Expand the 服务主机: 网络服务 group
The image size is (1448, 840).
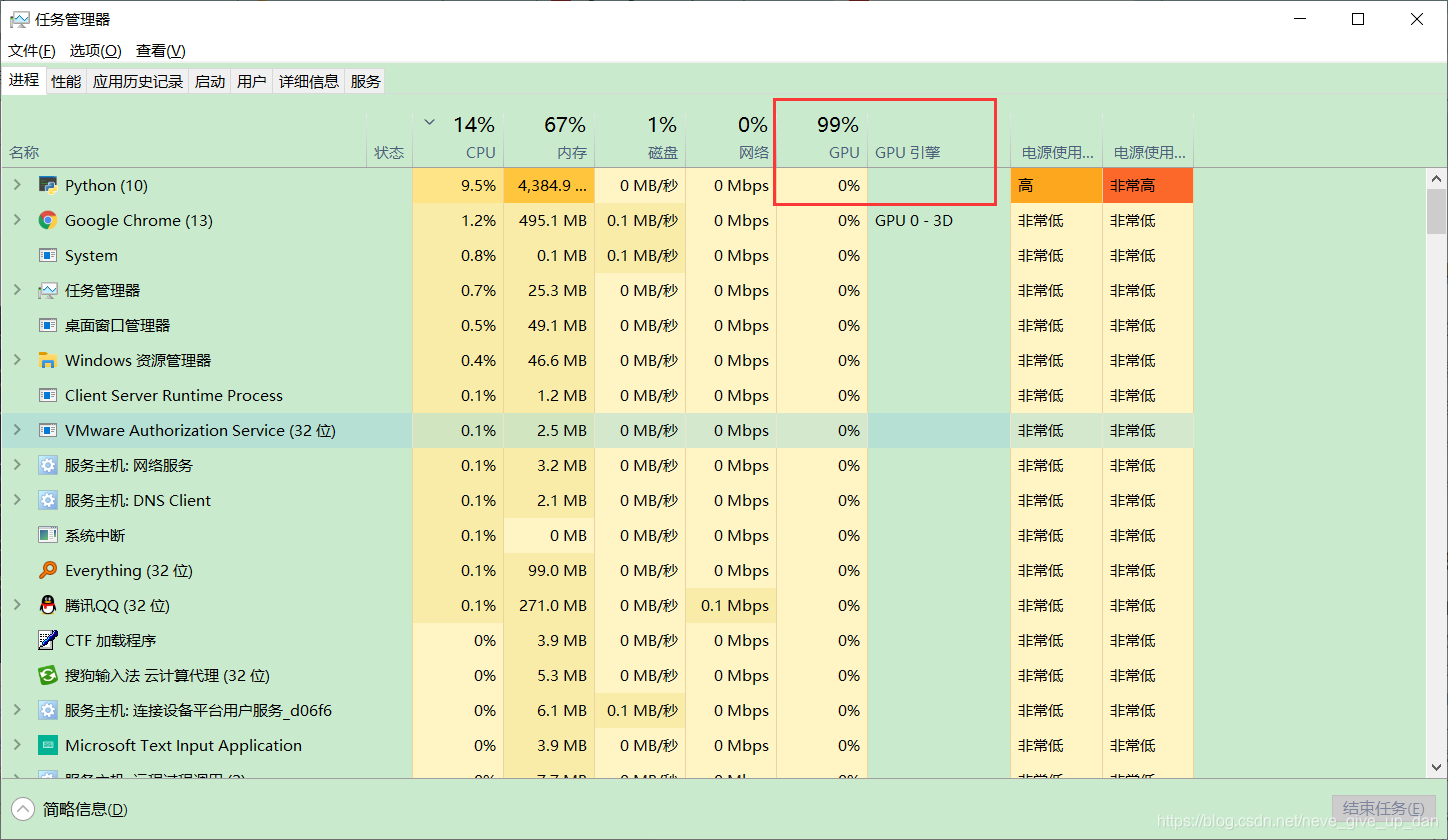click(16, 465)
